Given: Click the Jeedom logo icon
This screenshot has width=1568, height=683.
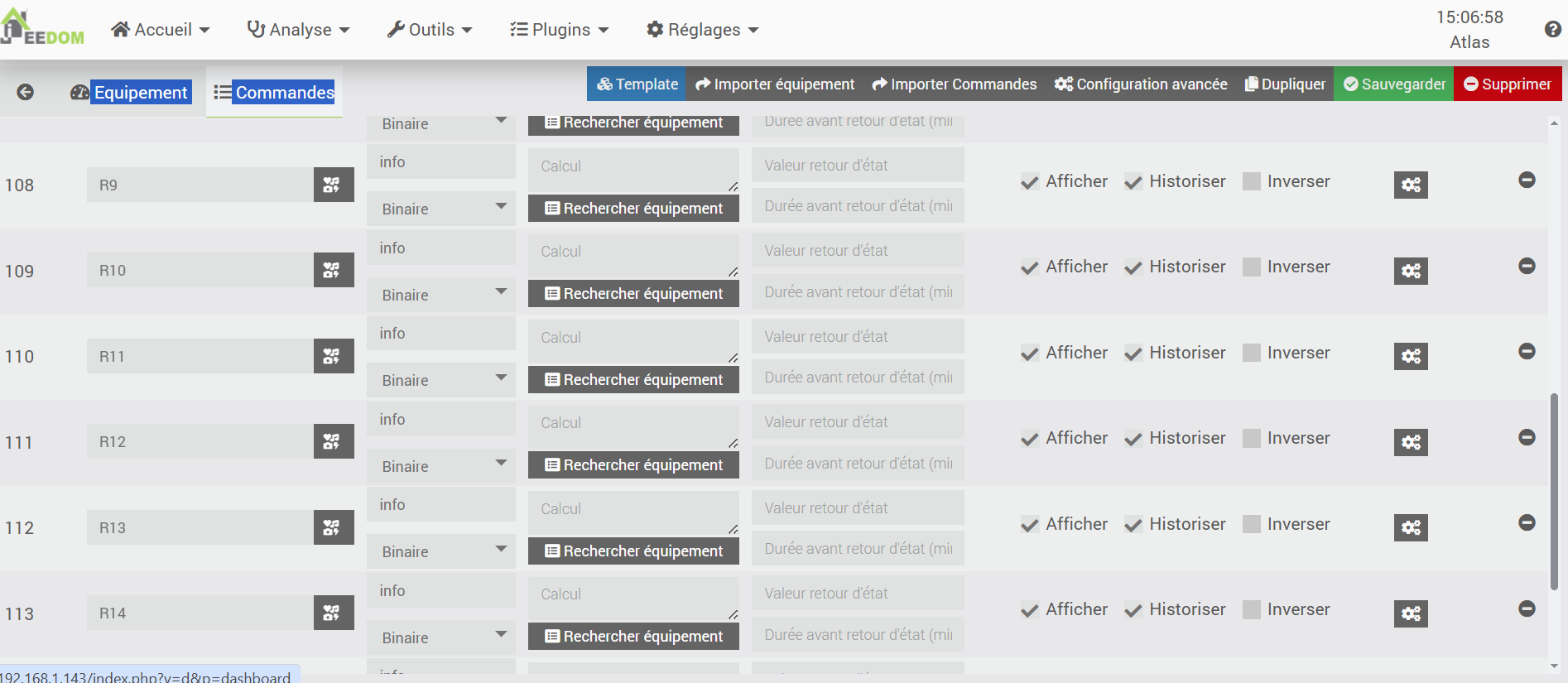Looking at the screenshot, I should point(41,27).
